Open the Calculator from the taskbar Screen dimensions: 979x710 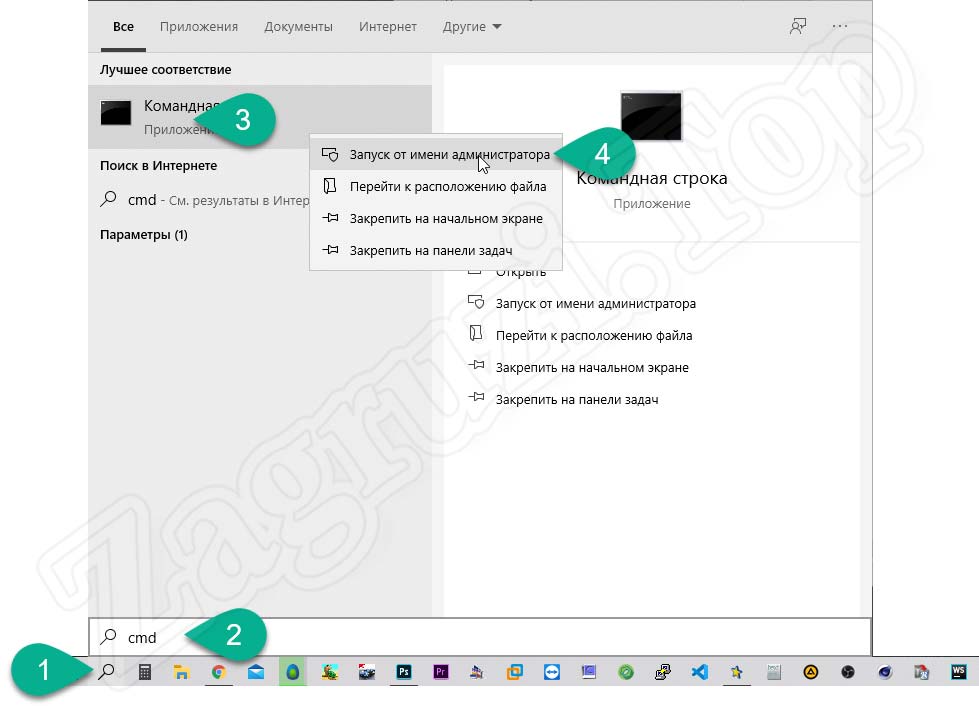pyautogui.click(x=144, y=672)
